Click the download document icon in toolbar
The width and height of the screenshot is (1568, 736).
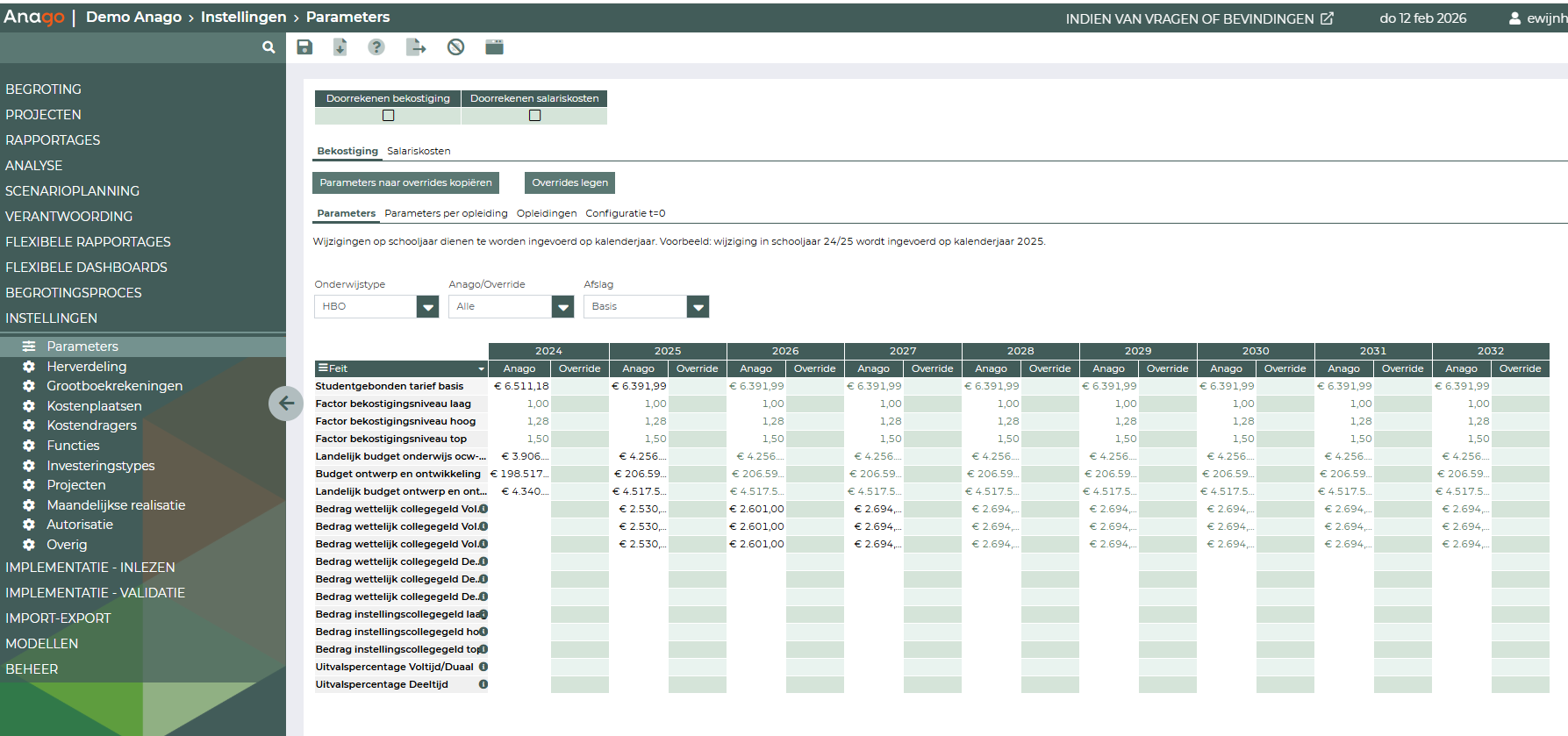(x=340, y=47)
